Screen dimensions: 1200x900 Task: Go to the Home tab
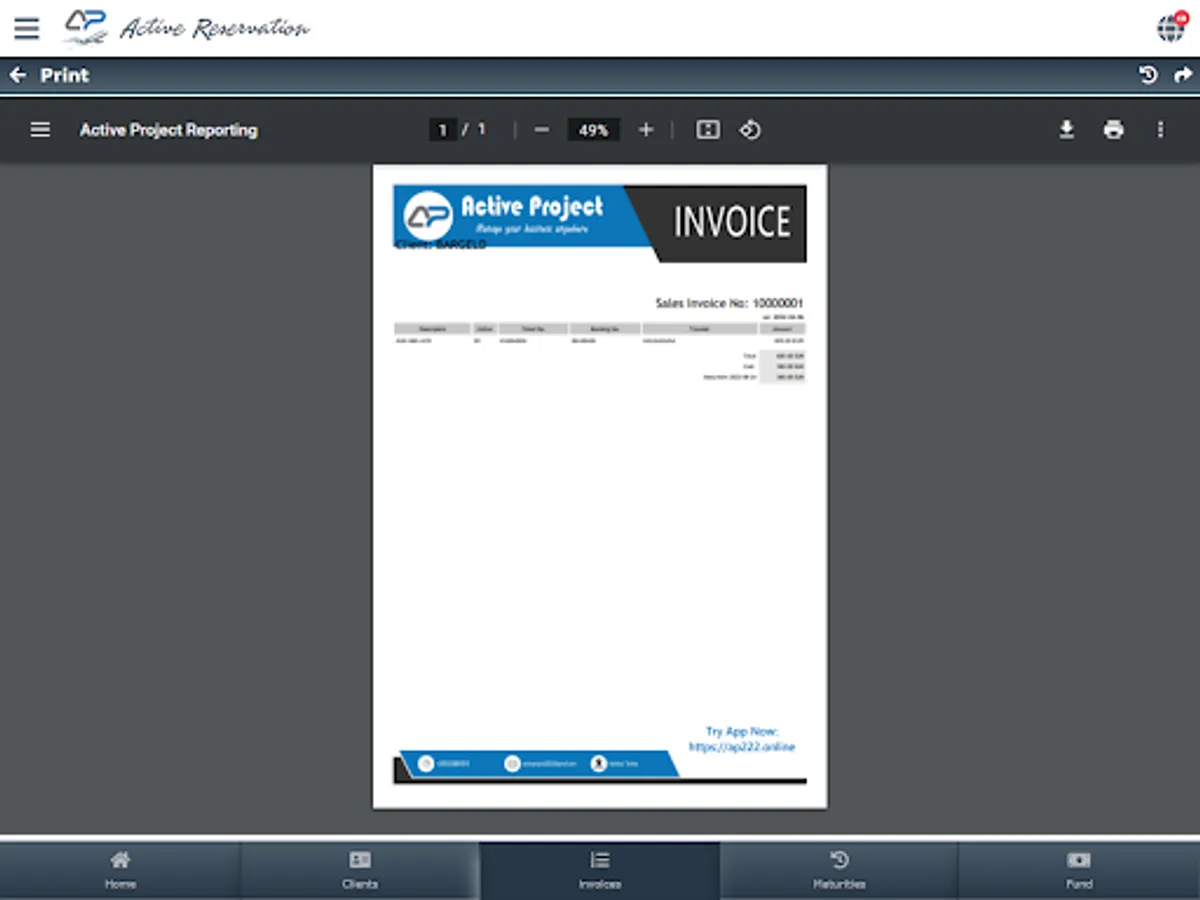click(x=120, y=869)
